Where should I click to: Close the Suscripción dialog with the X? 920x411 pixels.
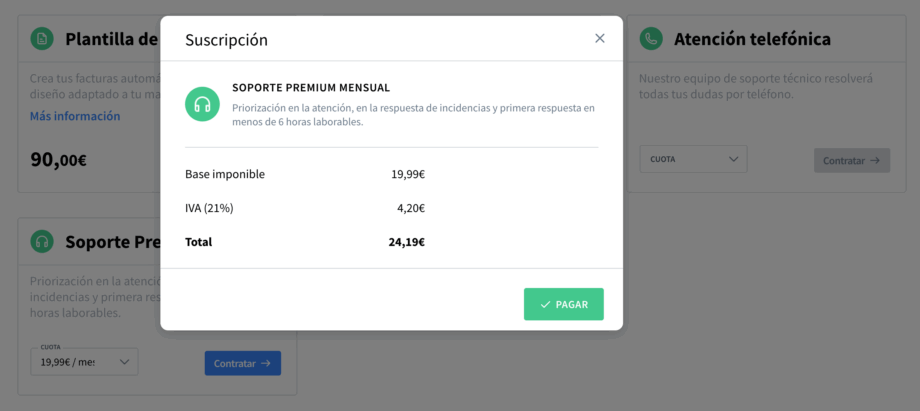600,38
